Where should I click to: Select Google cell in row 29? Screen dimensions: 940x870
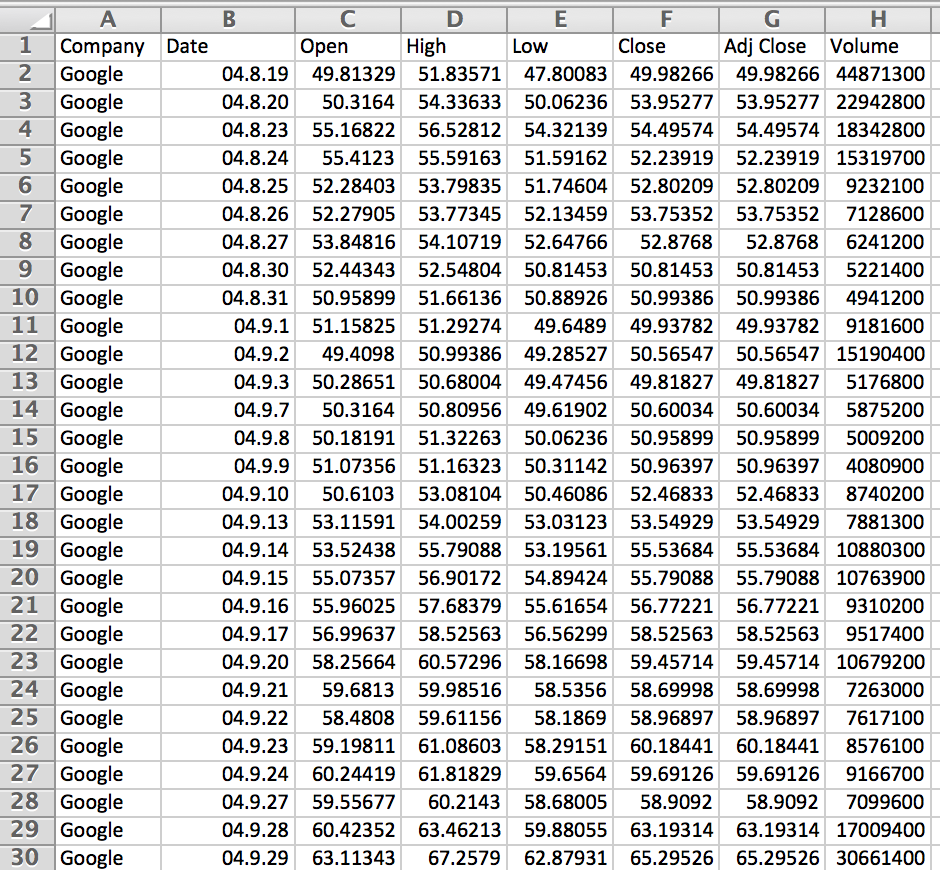click(x=108, y=830)
